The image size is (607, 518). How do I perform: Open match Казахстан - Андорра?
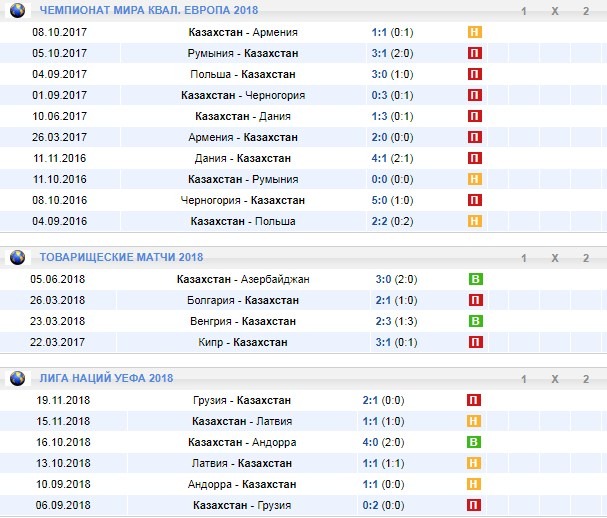pyautogui.click(x=242, y=442)
